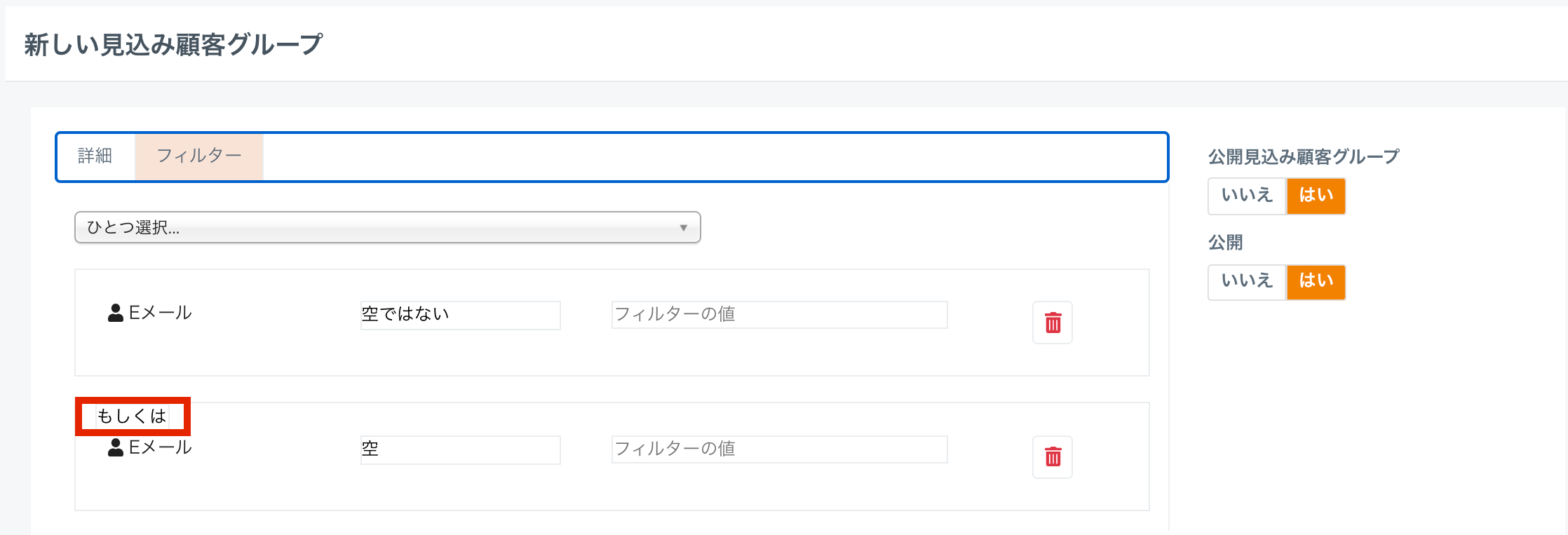
Task: Set 公開見込み顧客グループ to いいえ
Action: pyautogui.click(x=1246, y=196)
